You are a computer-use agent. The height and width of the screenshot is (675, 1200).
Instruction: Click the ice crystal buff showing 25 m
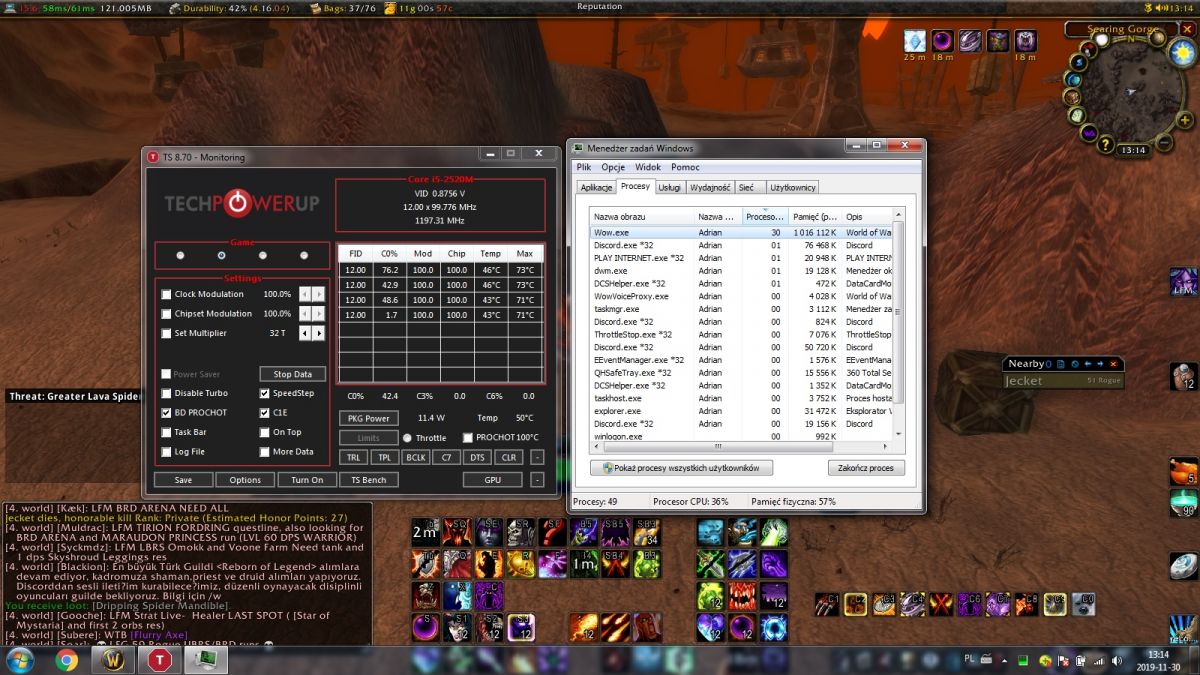point(914,41)
